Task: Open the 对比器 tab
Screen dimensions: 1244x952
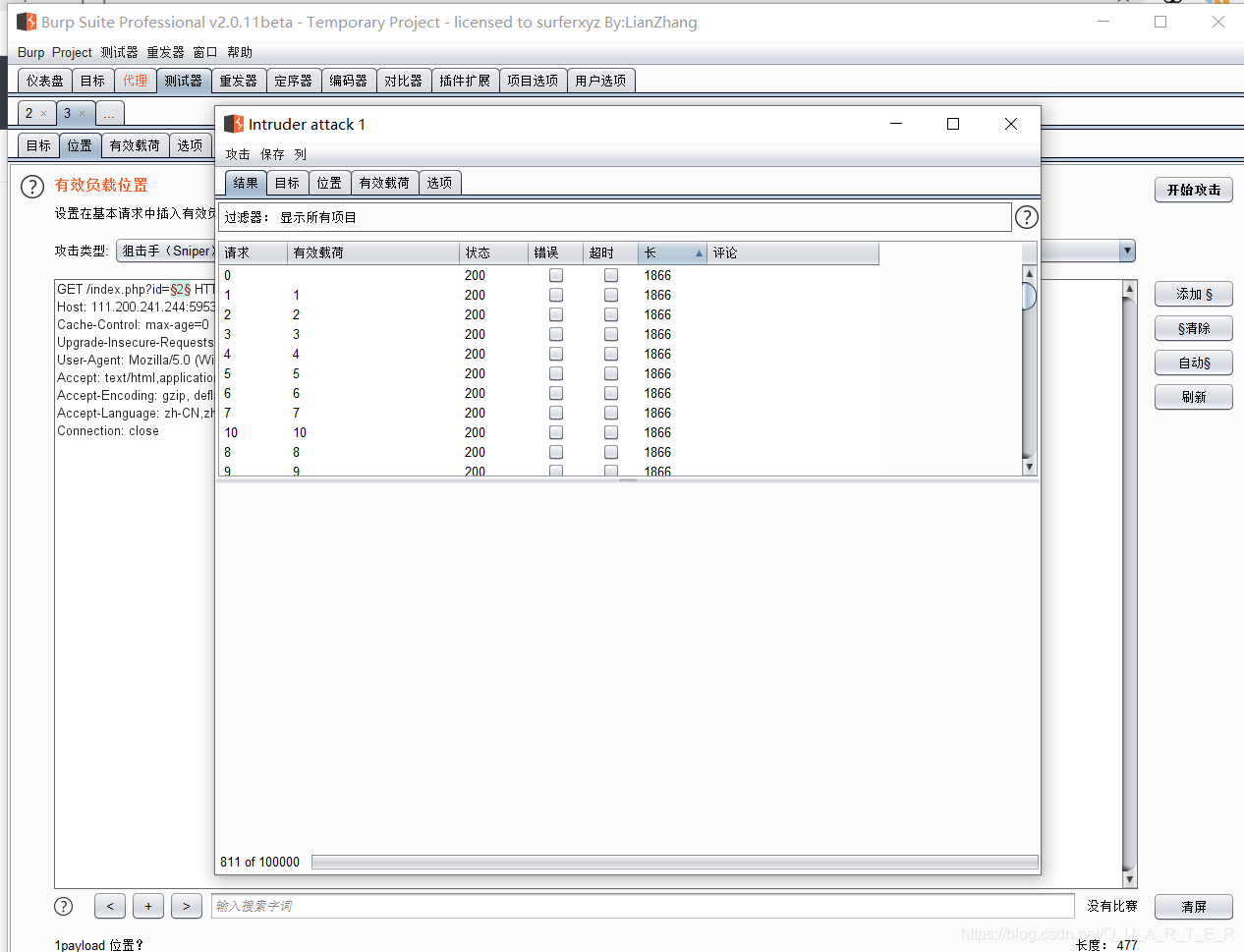Action: [x=404, y=81]
